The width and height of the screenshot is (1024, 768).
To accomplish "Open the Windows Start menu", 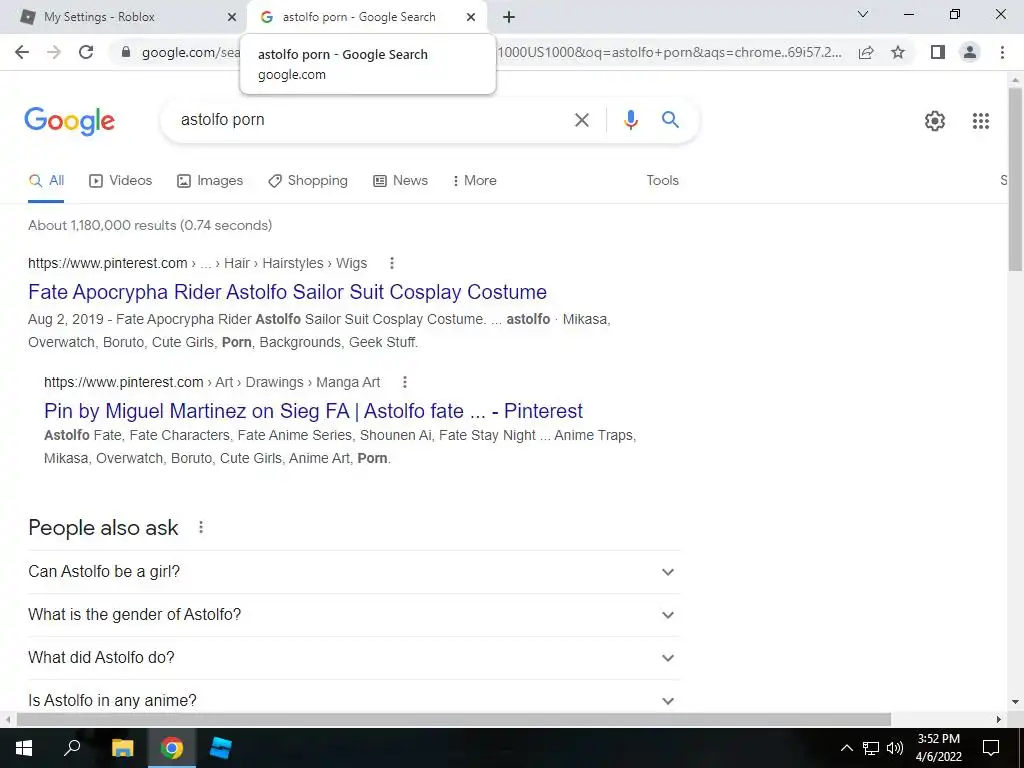I will pyautogui.click(x=24, y=748).
